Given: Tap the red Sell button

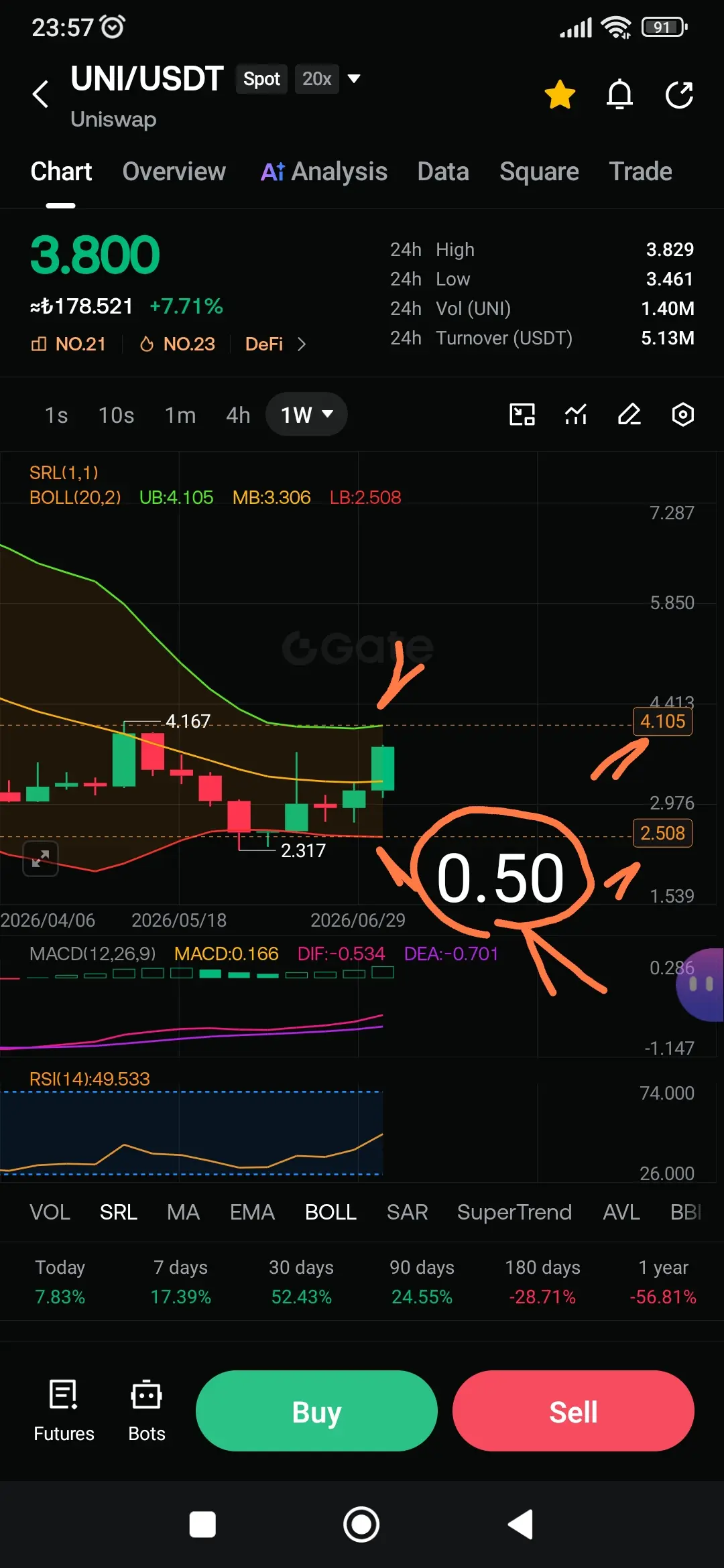Looking at the screenshot, I should [x=573, y=1411].
